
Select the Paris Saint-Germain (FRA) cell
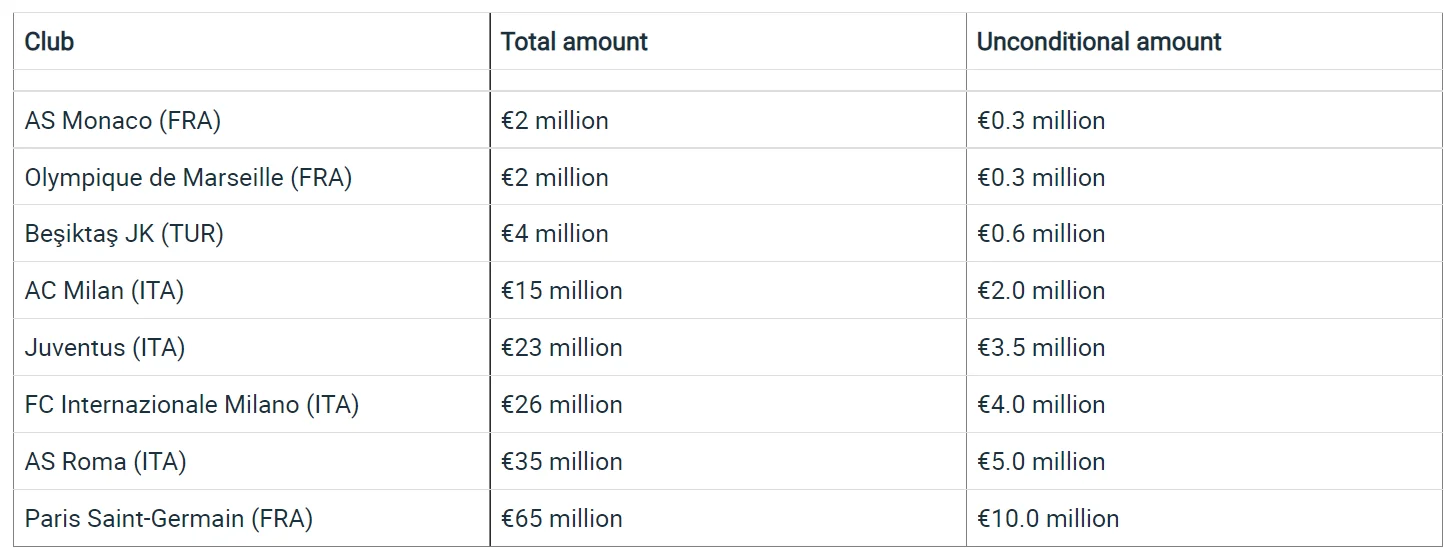click(169, 519)
